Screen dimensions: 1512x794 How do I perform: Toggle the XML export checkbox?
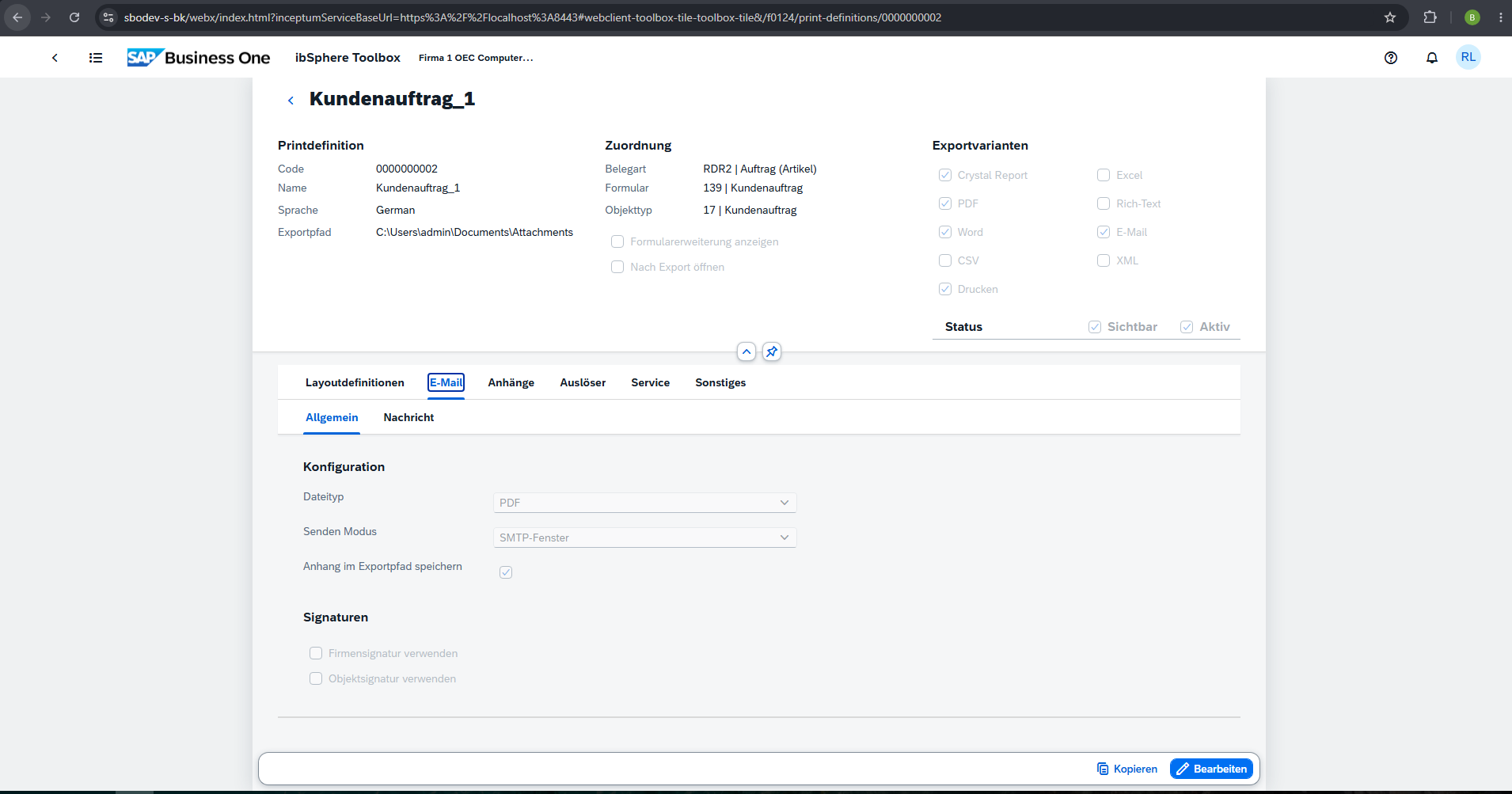(1104, 260)
